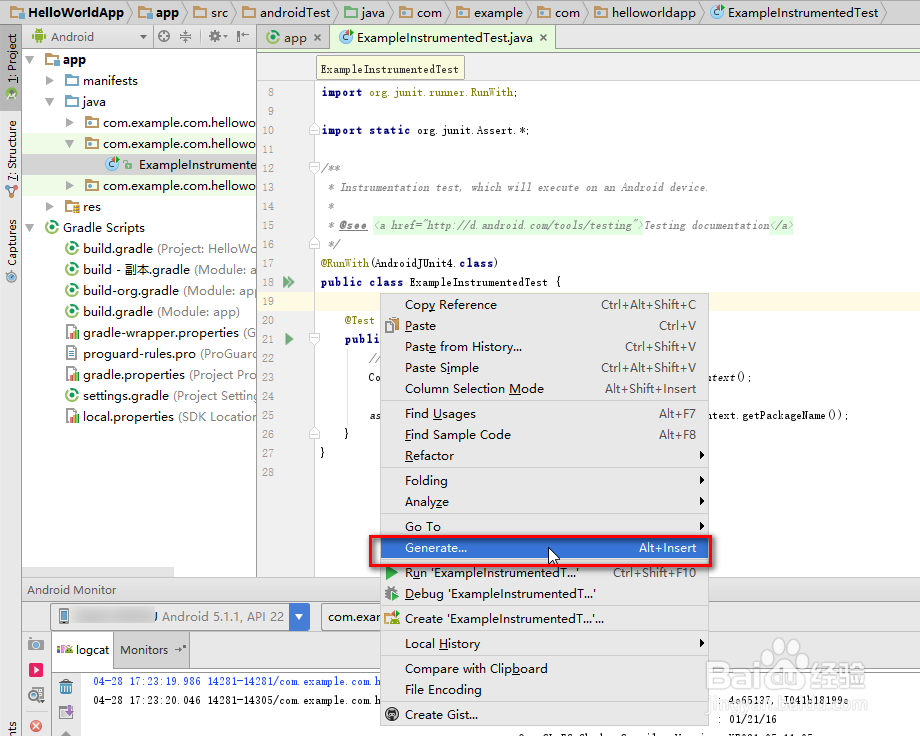Screen dimensions: 920x736
Task: Select gradle-wrapper.properties file
Action: coord(160,333)
